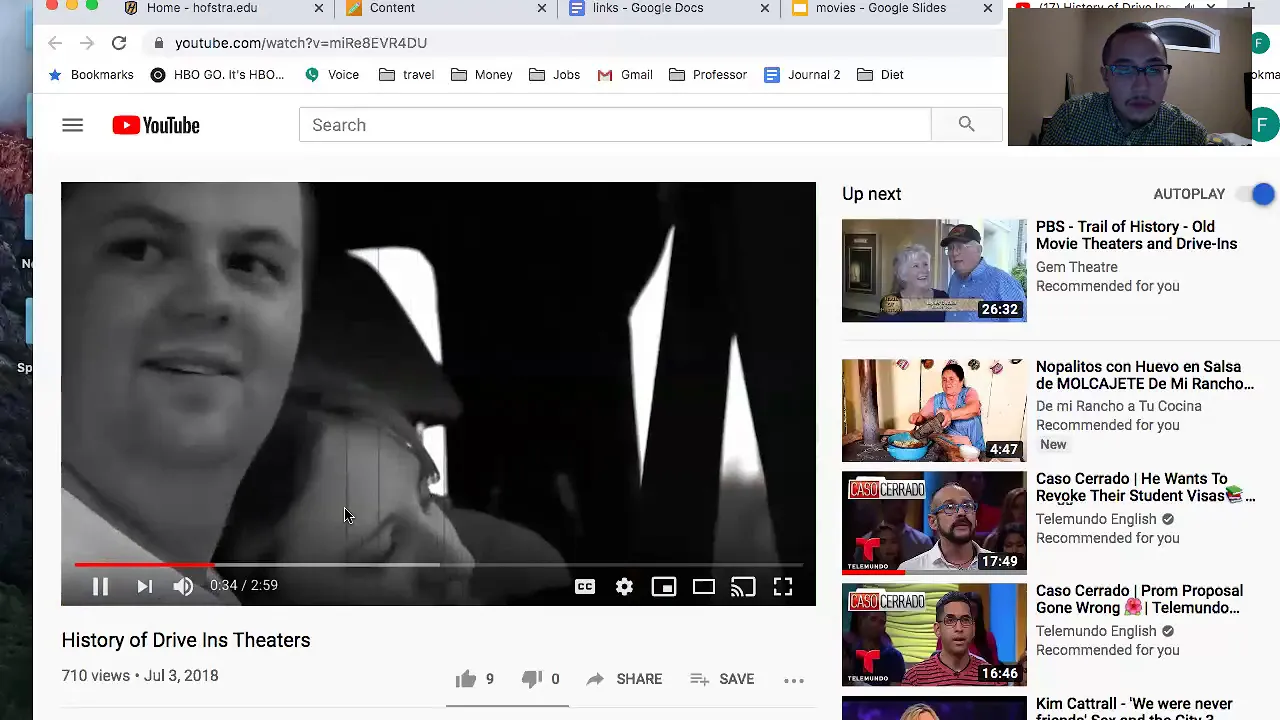Switch to Home - hofstra.edu tab
This screenshot has height=720, width=1280.
click(x=202, y=8)
